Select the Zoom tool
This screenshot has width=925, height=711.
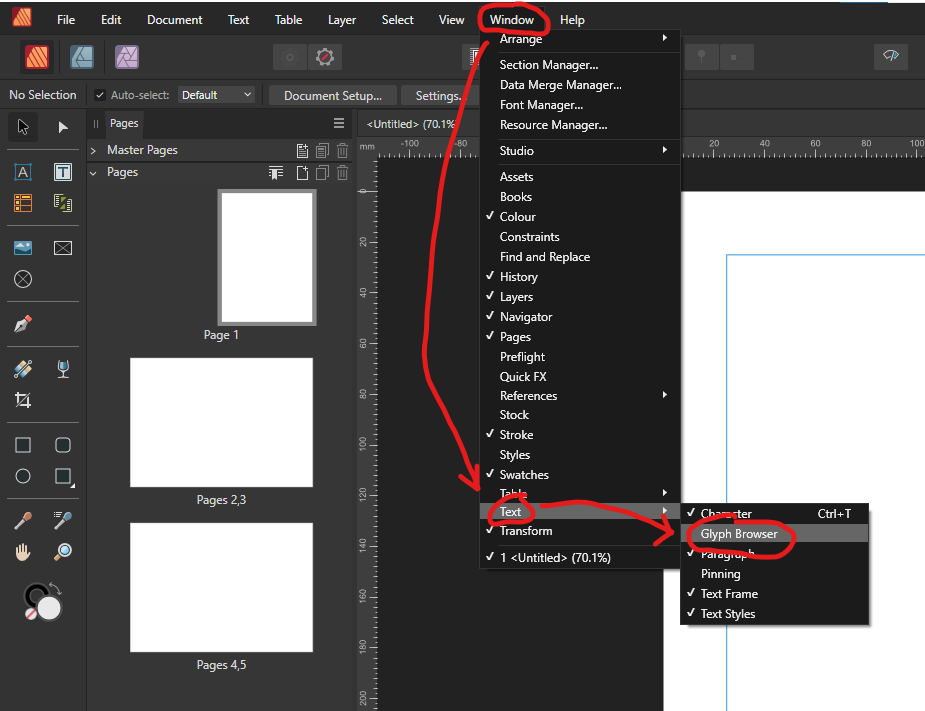coord(62,553)
